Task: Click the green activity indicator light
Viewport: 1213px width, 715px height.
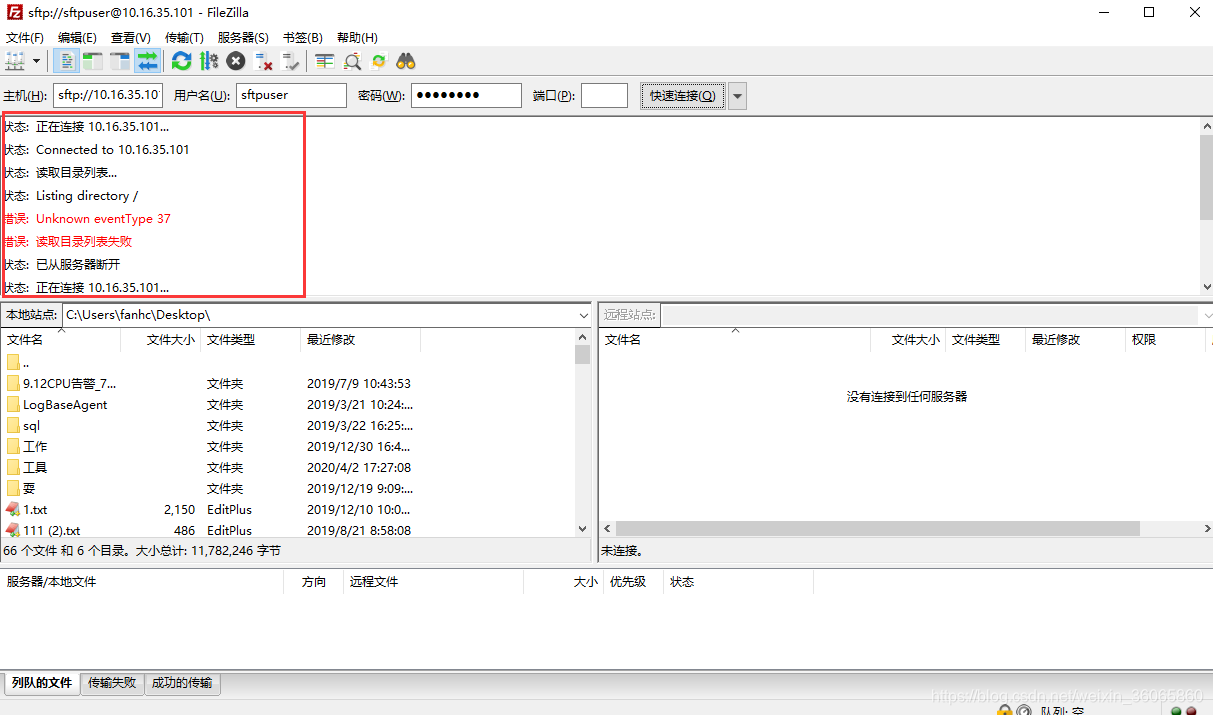Action: click(1177, 711)
